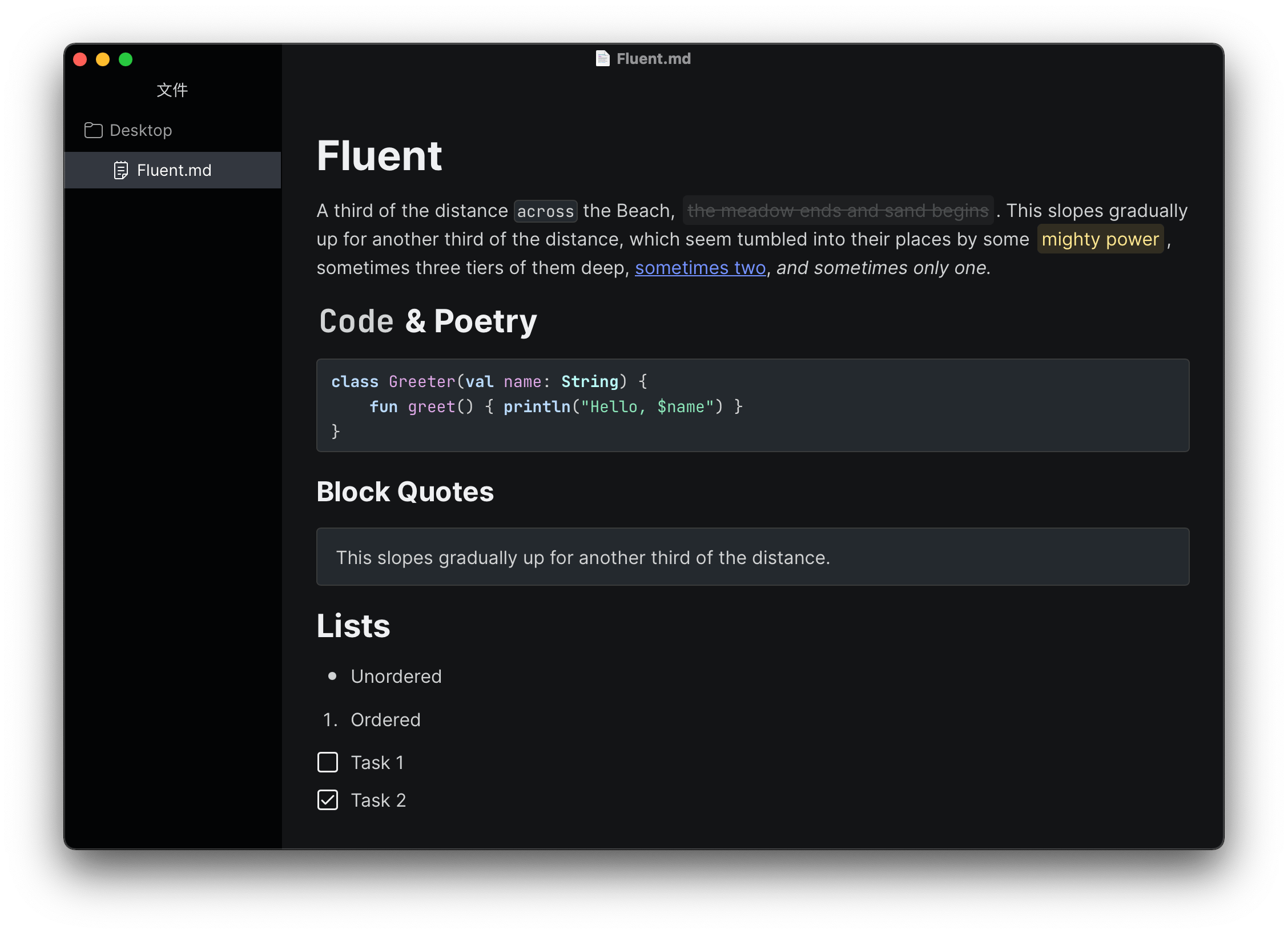Click the document icon in the title bar

(x=602, y=59)
